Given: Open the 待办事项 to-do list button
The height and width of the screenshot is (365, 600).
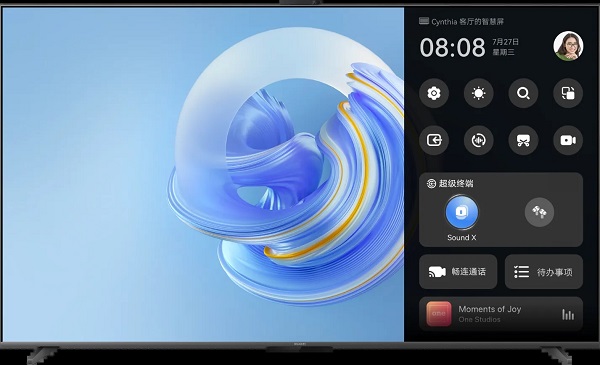Looking at the screenshot, I should (x=544, y=272).
